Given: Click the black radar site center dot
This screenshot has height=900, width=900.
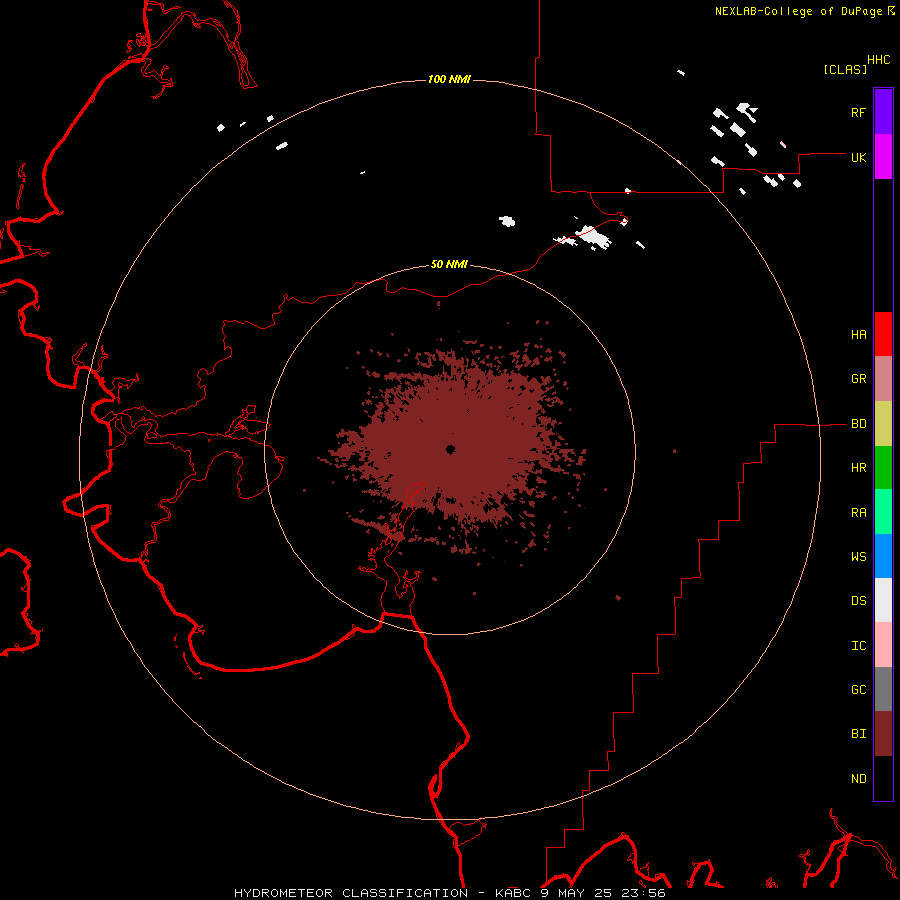Looking at the screenshot, I should (451, 449).
